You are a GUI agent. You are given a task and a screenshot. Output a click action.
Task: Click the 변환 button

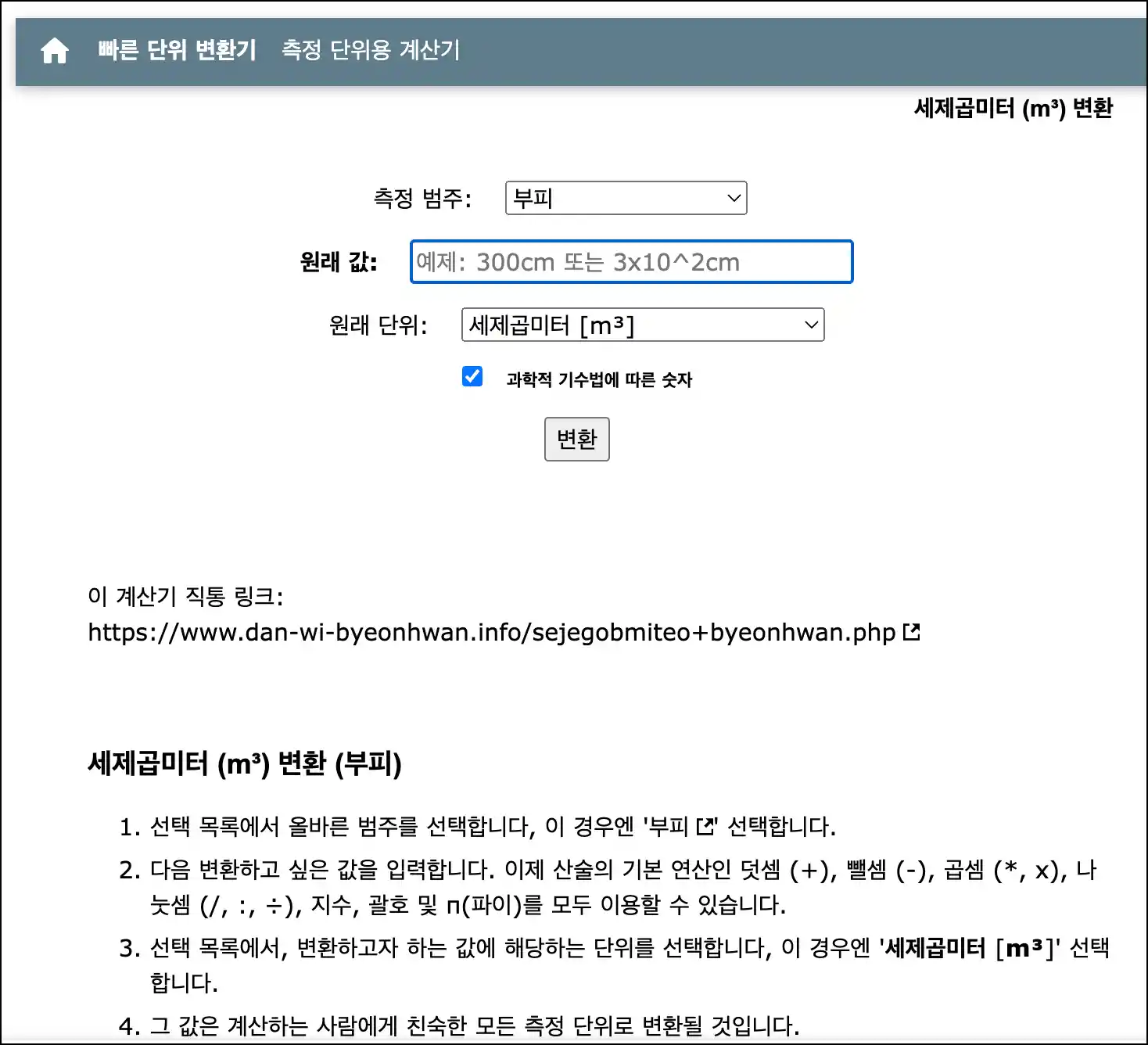(x=577, y=440)
